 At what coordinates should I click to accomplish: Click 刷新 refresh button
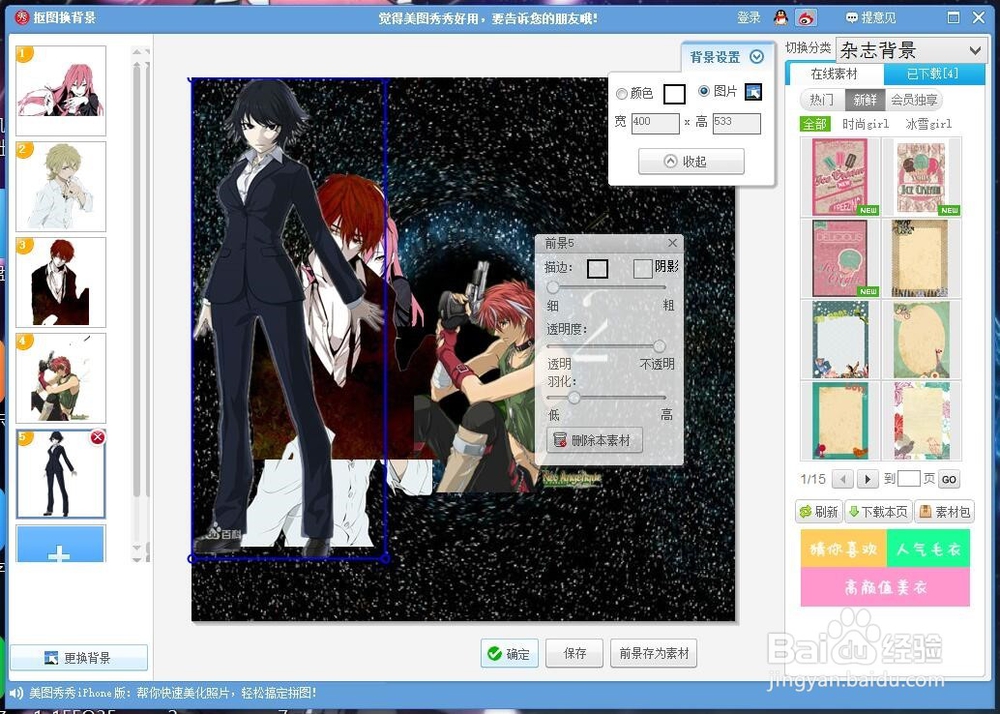[x=819, y=511]
